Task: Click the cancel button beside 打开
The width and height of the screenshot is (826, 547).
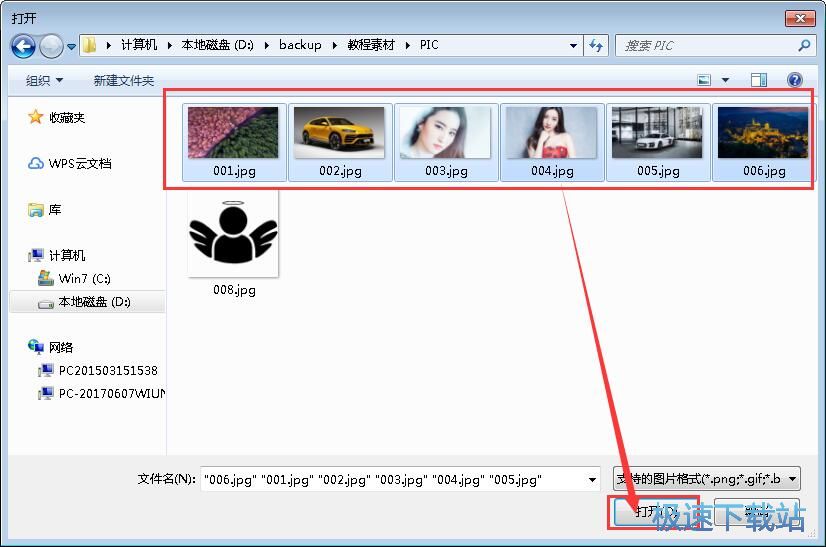Action: tap(756, 512)
